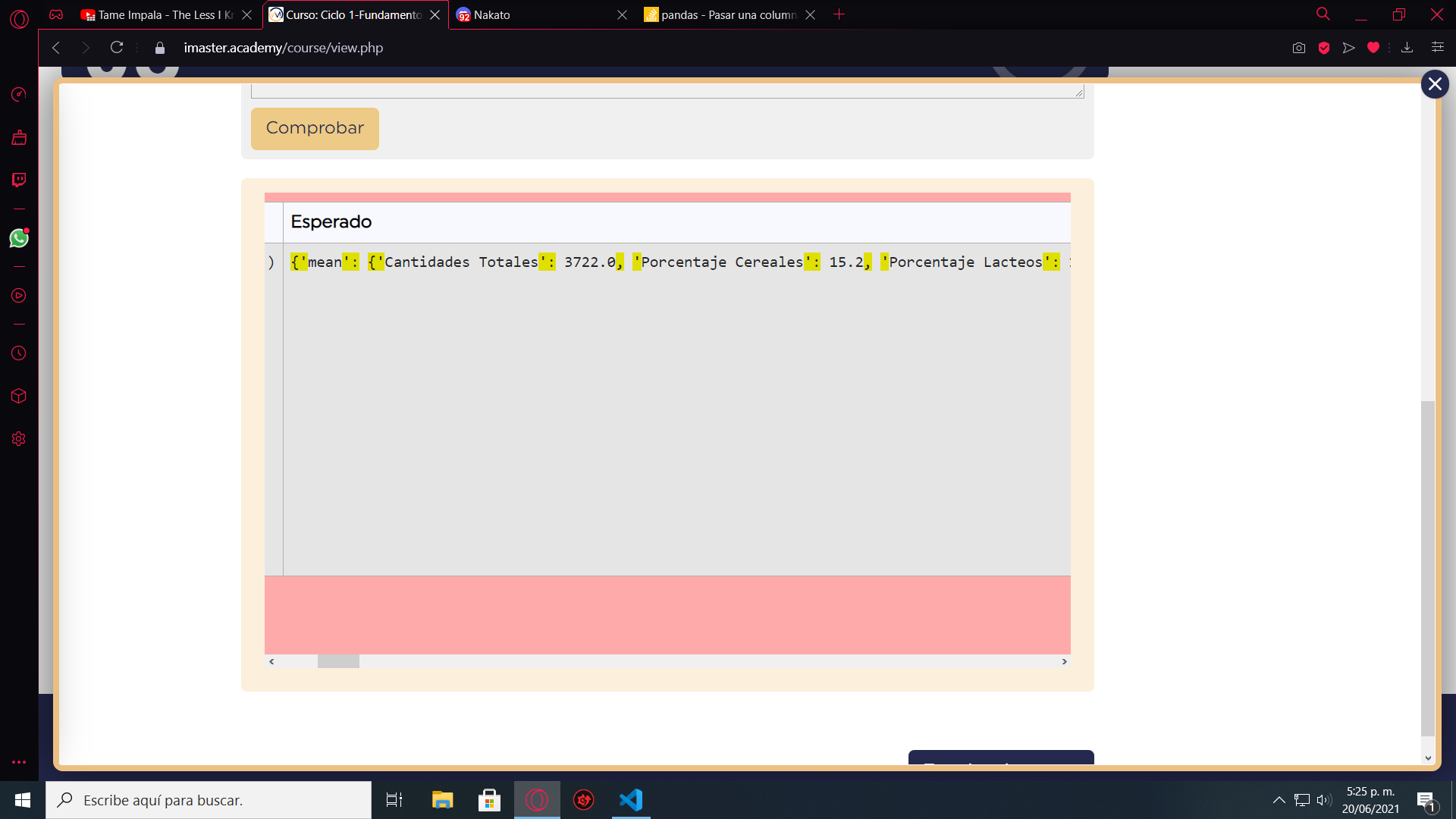The height and width of the screenshot is (819, 1456).
Task: Toggle the WhatsApp sidebar icon
Action: (18, 237)
